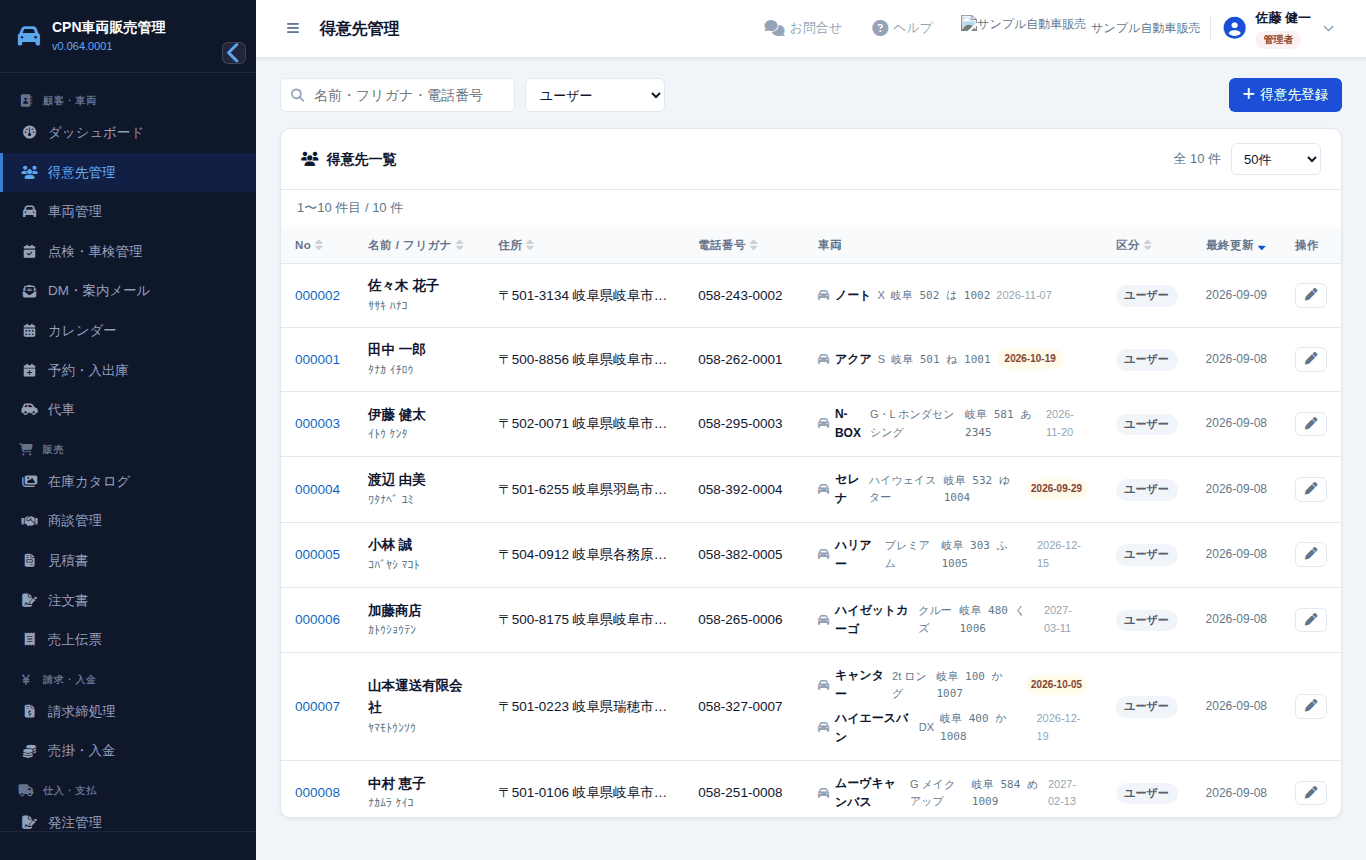This screenshot has width=1366, height=860.
Task: Open the ユーザー category filter dropdown
Action: 595,95
